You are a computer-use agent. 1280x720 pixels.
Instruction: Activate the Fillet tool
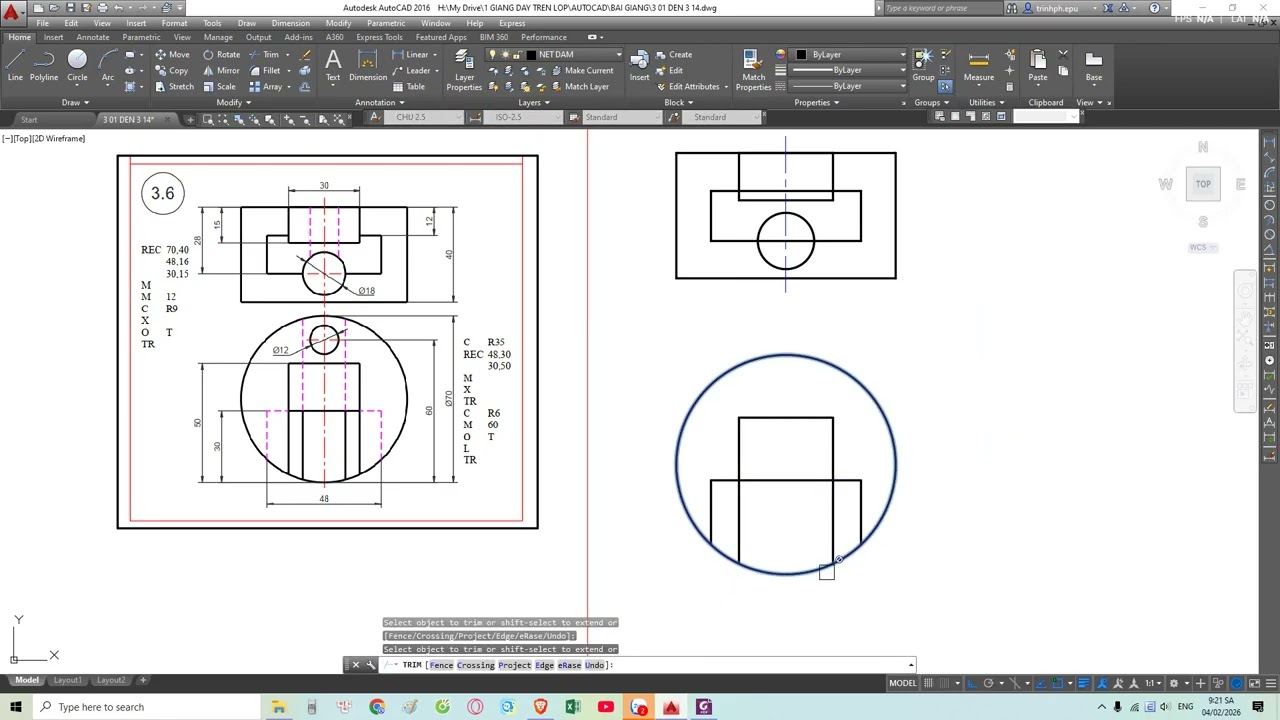[x=265, y=71]
